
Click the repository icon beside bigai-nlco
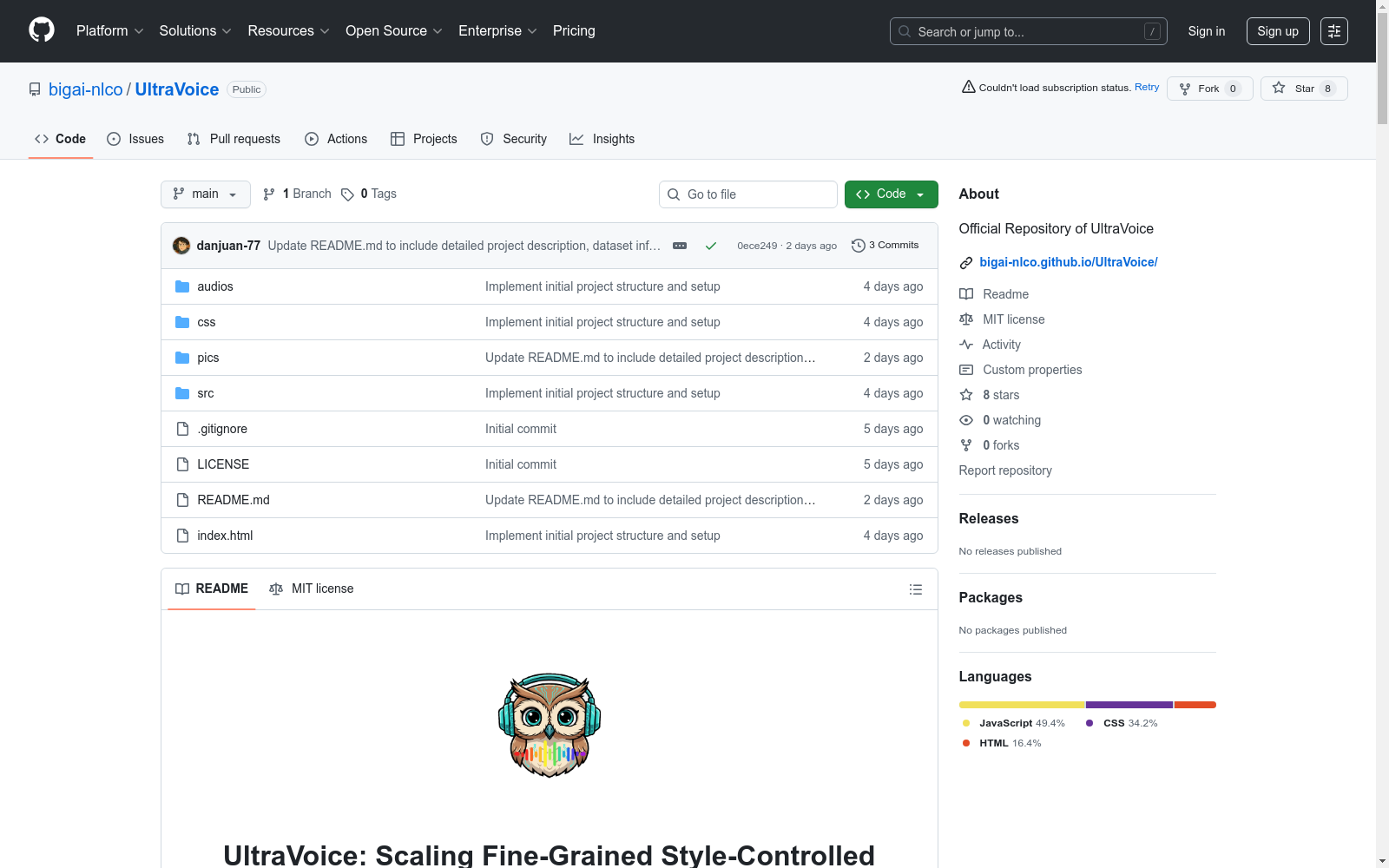click(35, 89)
